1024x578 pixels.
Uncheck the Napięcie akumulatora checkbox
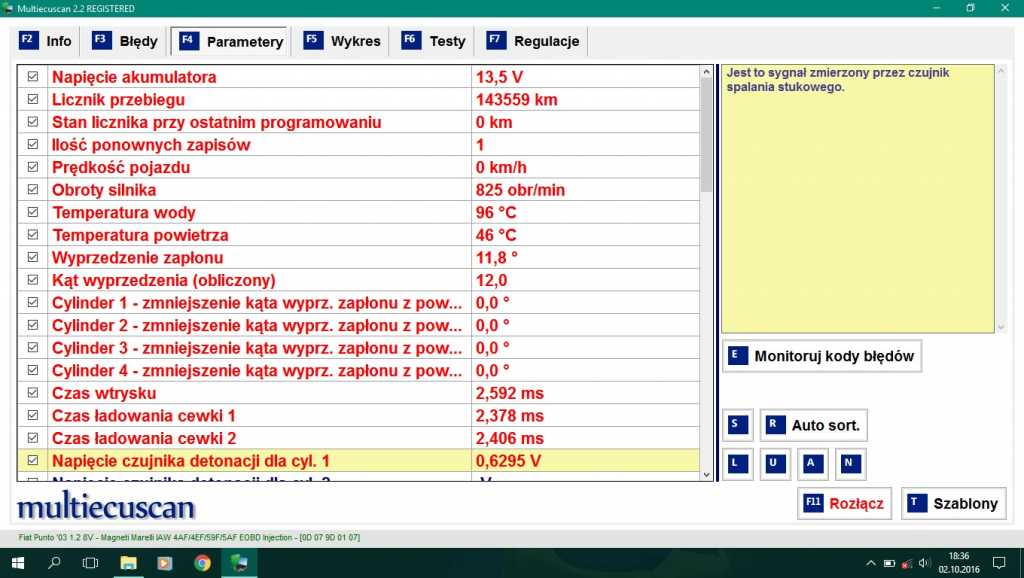click(33, 77)
